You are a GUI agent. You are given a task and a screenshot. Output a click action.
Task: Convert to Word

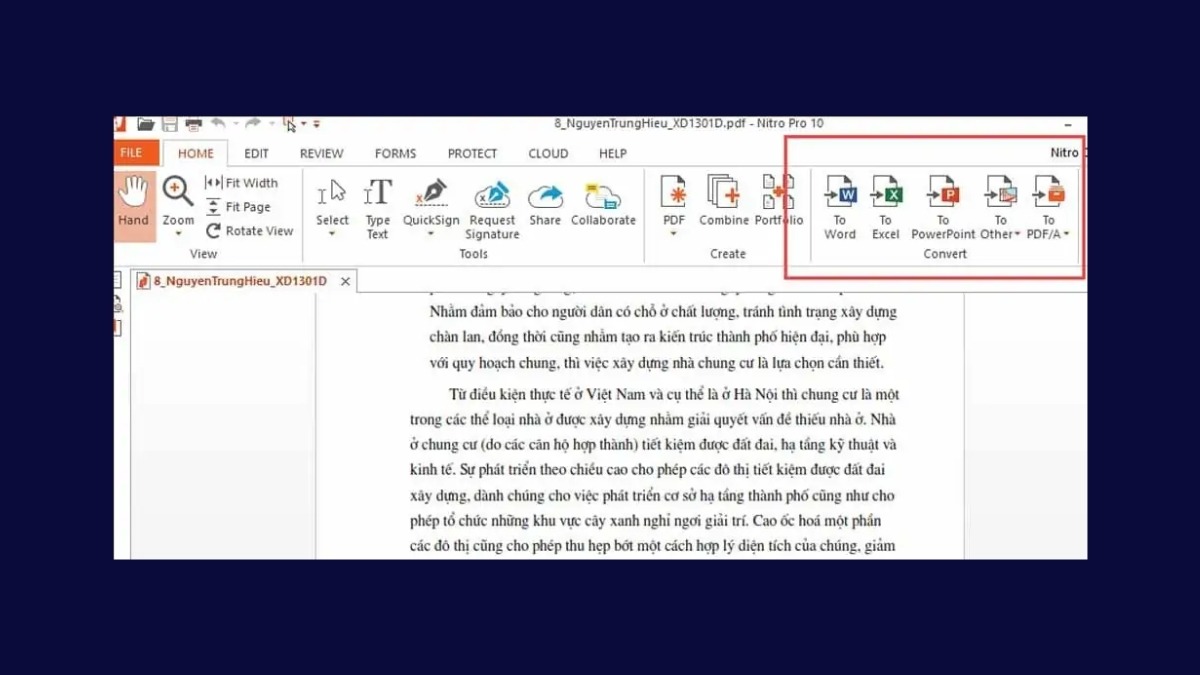(x=840, y=208)
